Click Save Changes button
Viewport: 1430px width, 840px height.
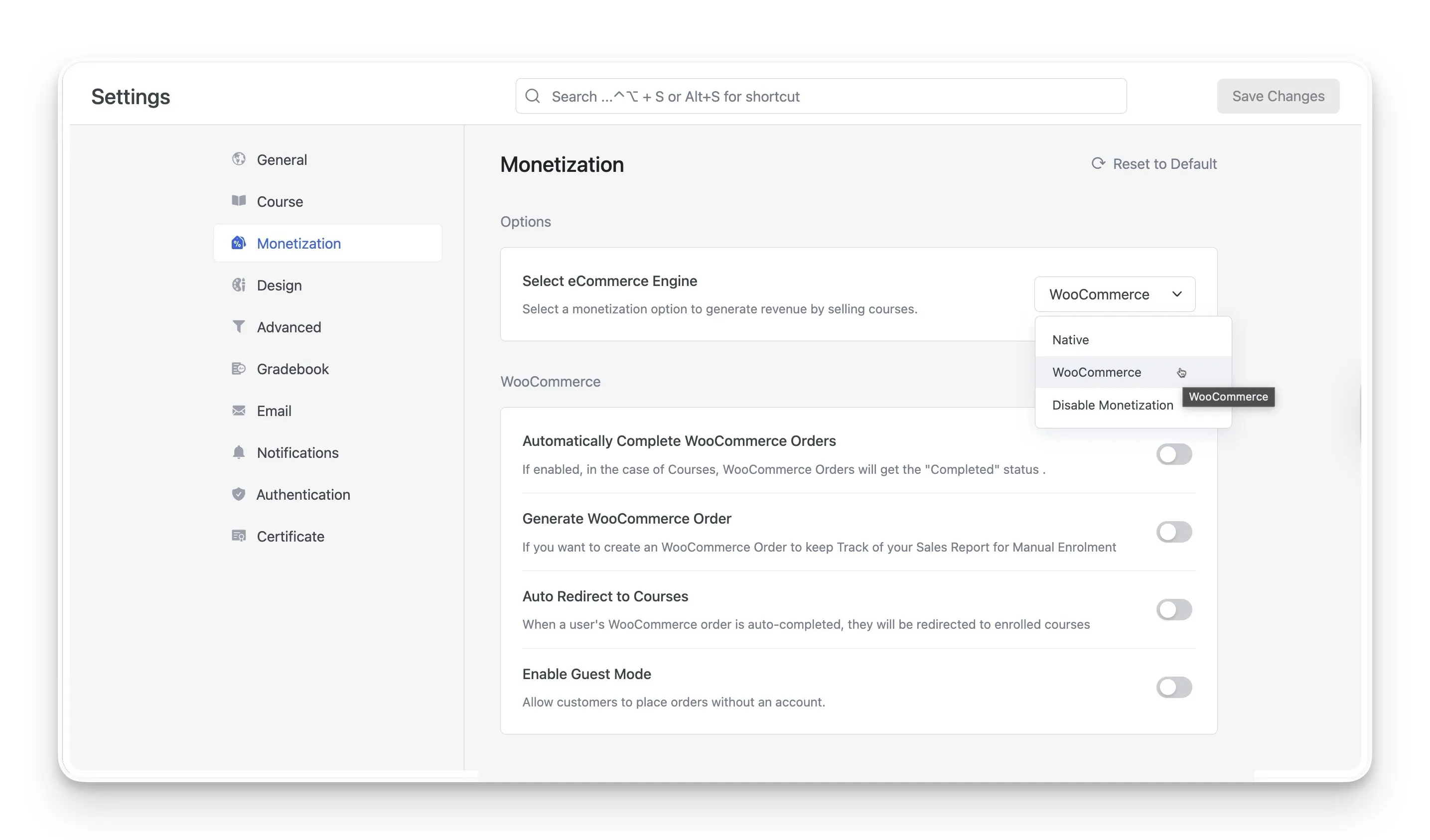(1278, 96)
